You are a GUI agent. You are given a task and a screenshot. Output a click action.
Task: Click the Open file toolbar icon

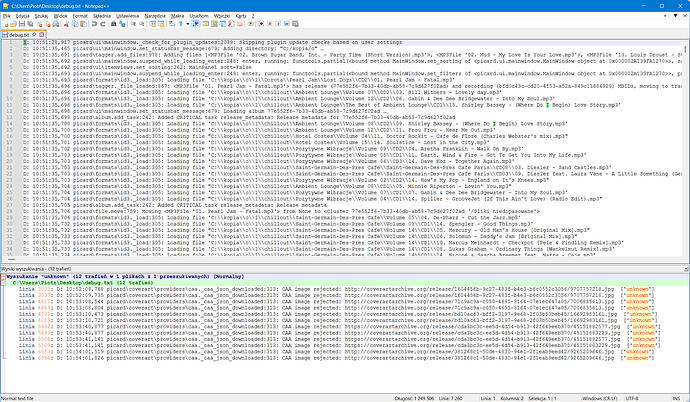(x=13, y=24)
